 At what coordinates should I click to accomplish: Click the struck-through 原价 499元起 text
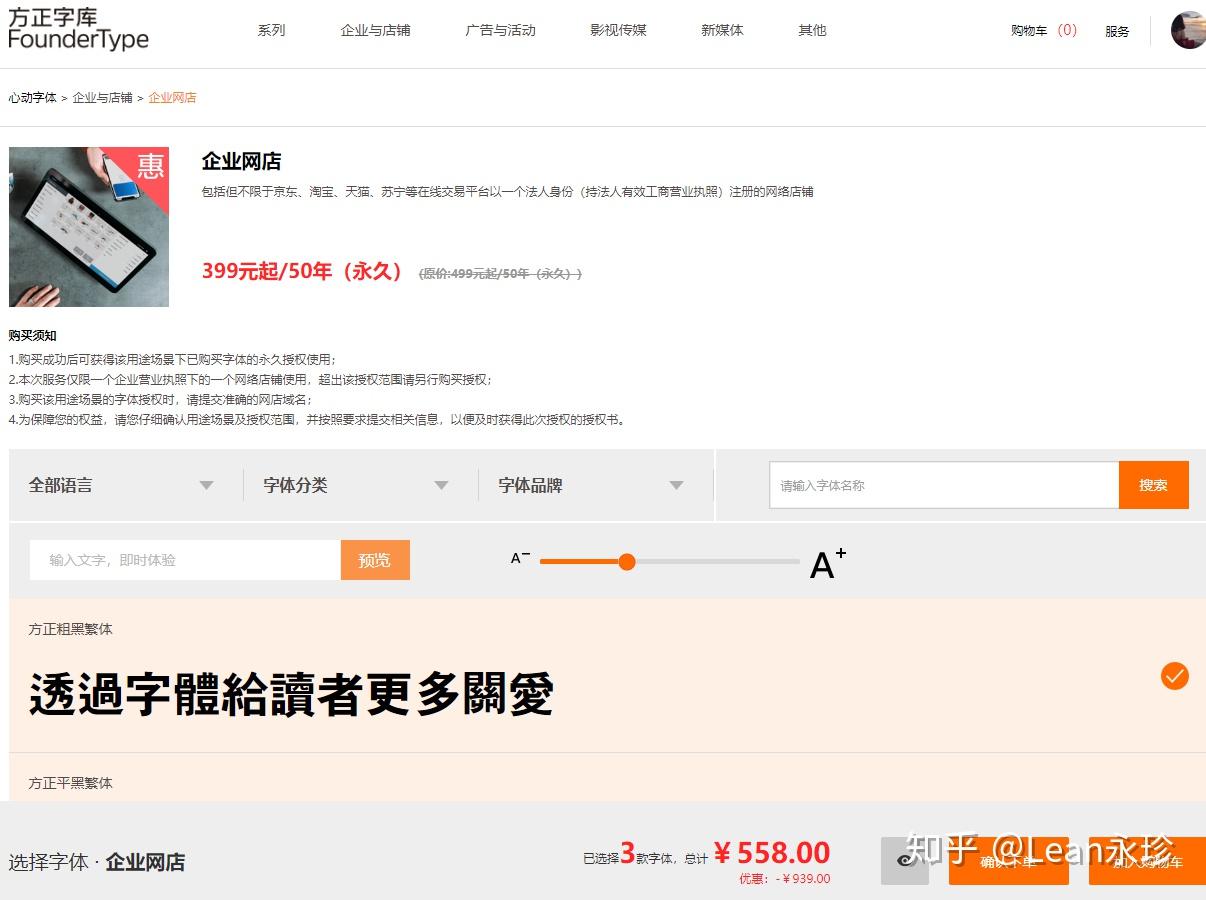click(x=500, y=274)
